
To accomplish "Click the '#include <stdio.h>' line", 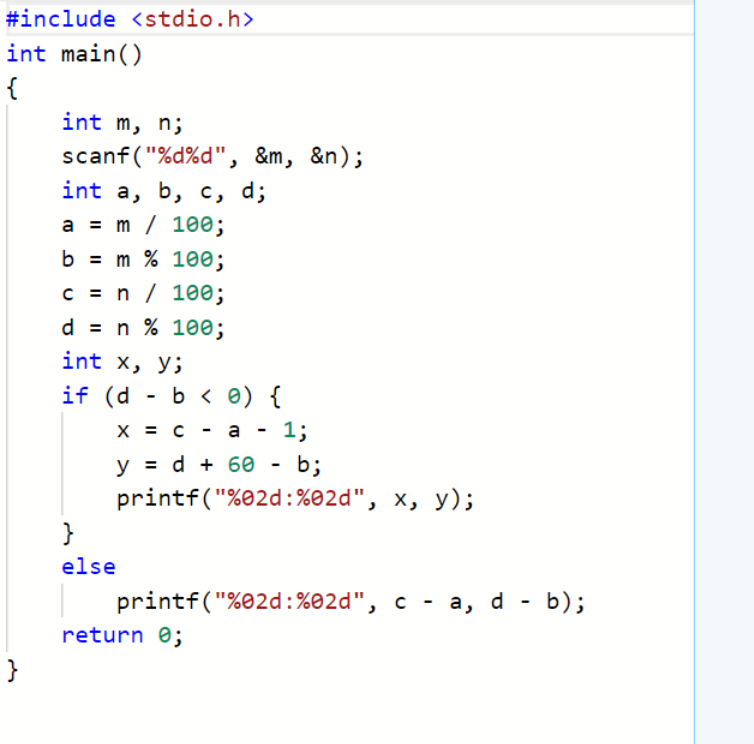I will point(129,20).
